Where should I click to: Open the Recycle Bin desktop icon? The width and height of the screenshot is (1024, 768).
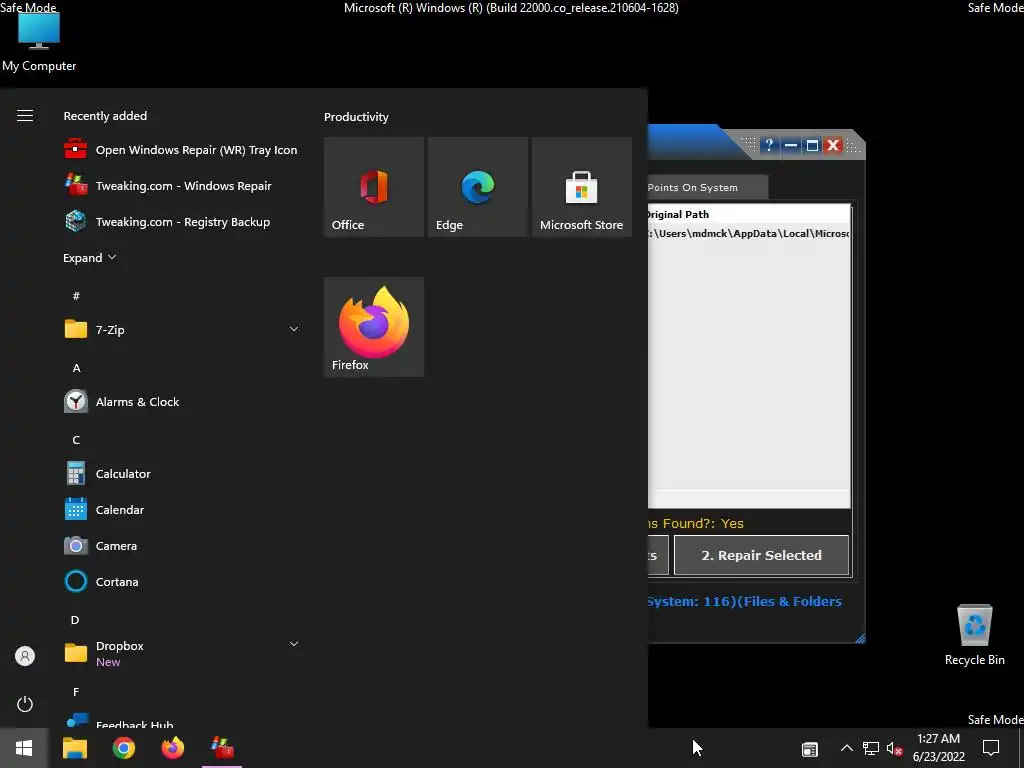[974, 635]
